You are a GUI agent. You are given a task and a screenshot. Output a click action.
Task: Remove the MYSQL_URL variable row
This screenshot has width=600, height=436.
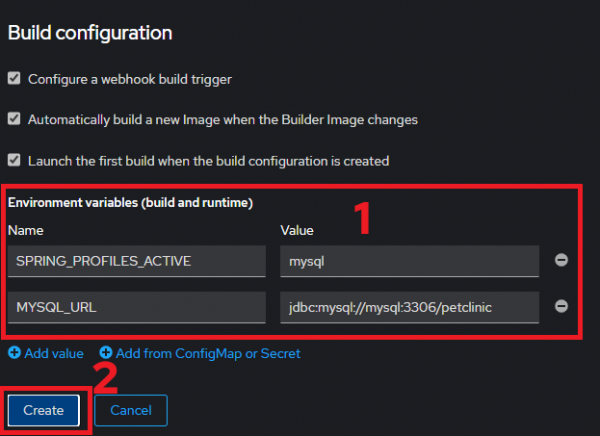pos(561,307)
